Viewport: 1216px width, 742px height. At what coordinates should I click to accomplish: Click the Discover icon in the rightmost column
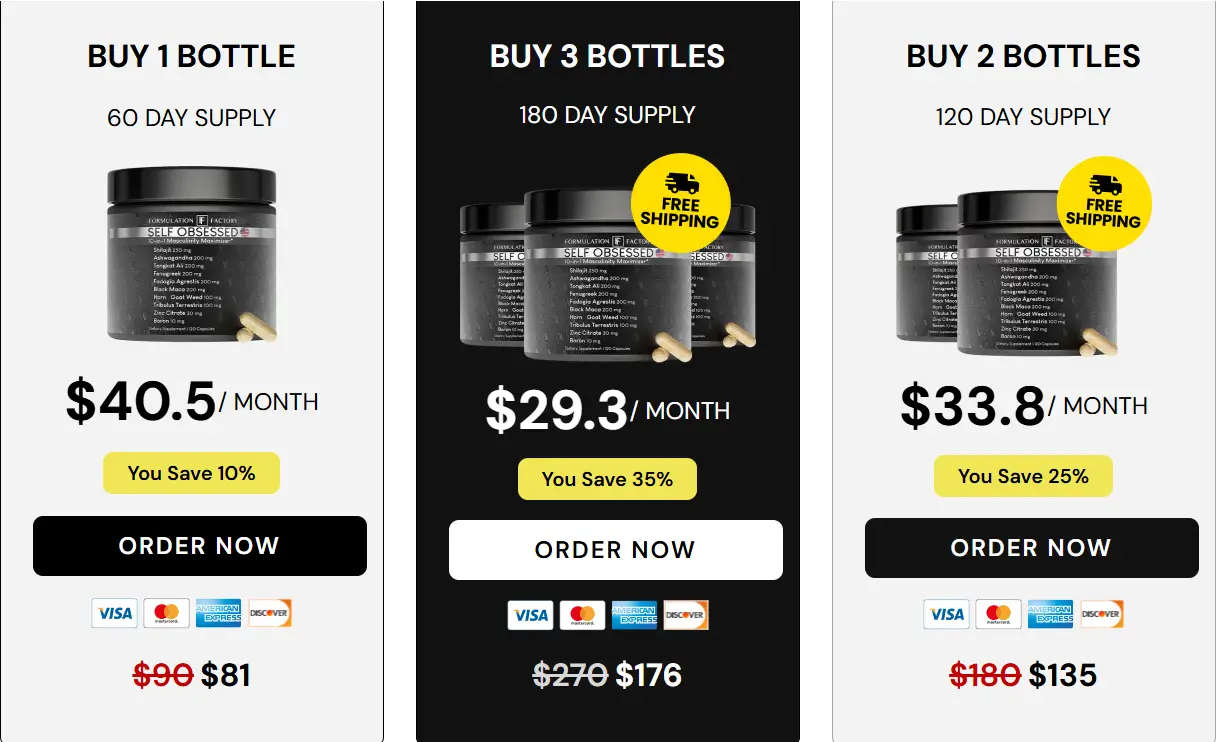pyautogui.click(x=1102, y=615)
